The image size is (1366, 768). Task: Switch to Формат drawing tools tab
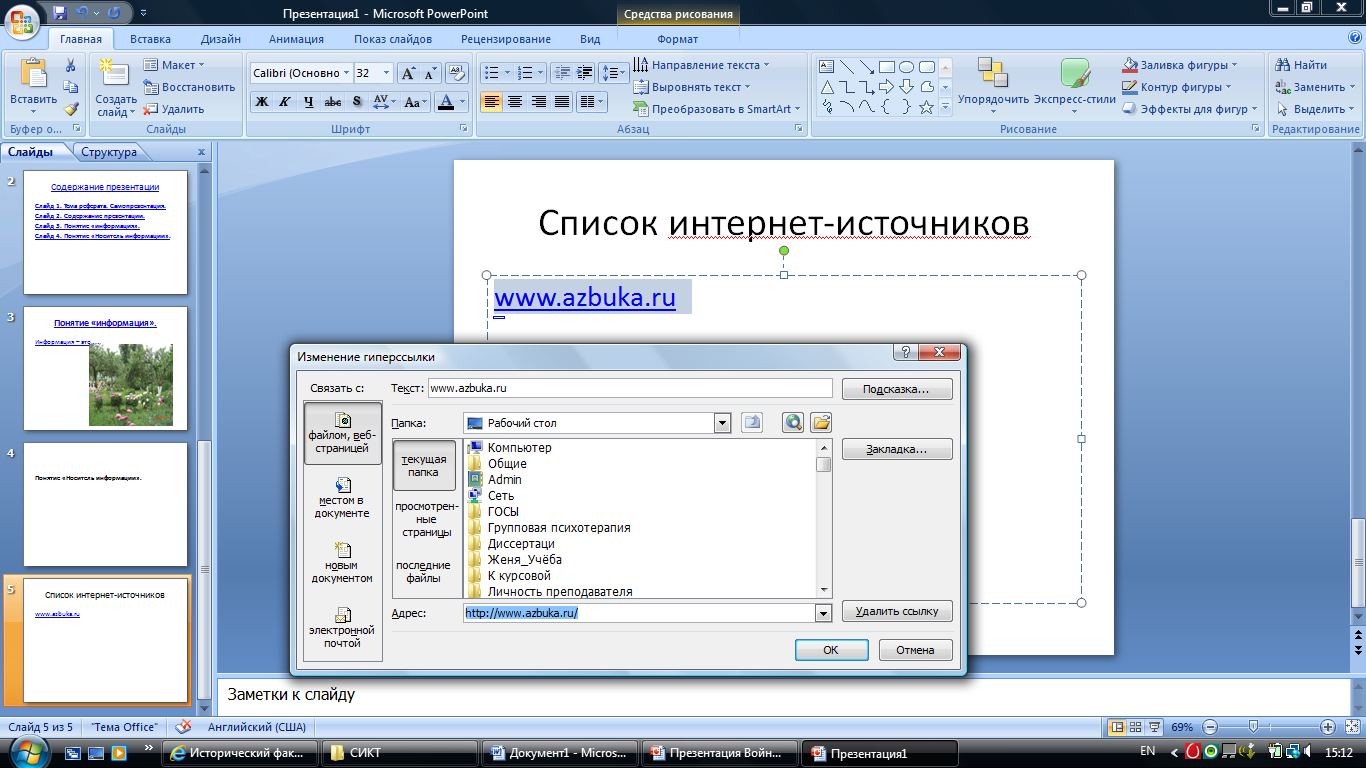(678, 39)
